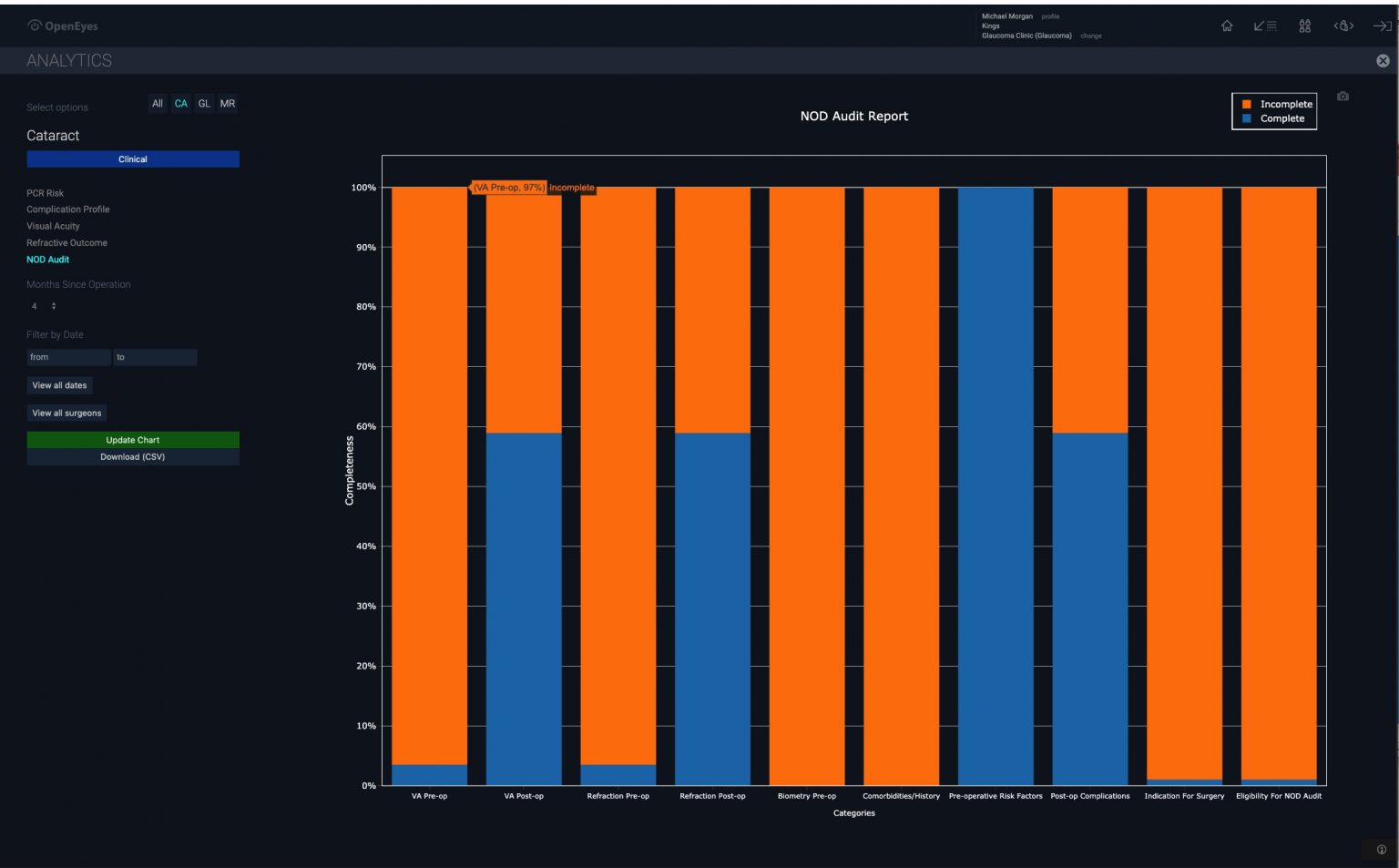Select the GL specialty filter
The height and width of the screenshot is (868, 1399).
coord(204,104)
